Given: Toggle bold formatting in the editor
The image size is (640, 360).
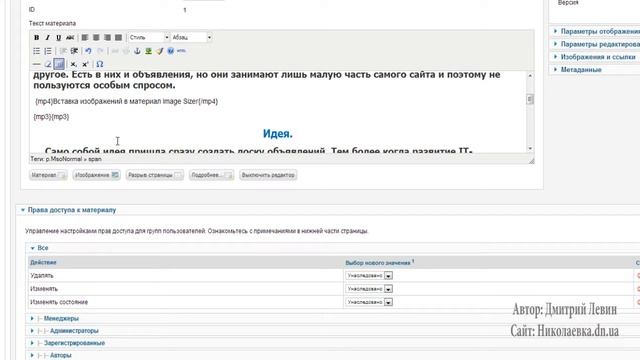Looking at the screenshot, I should 36,38.
